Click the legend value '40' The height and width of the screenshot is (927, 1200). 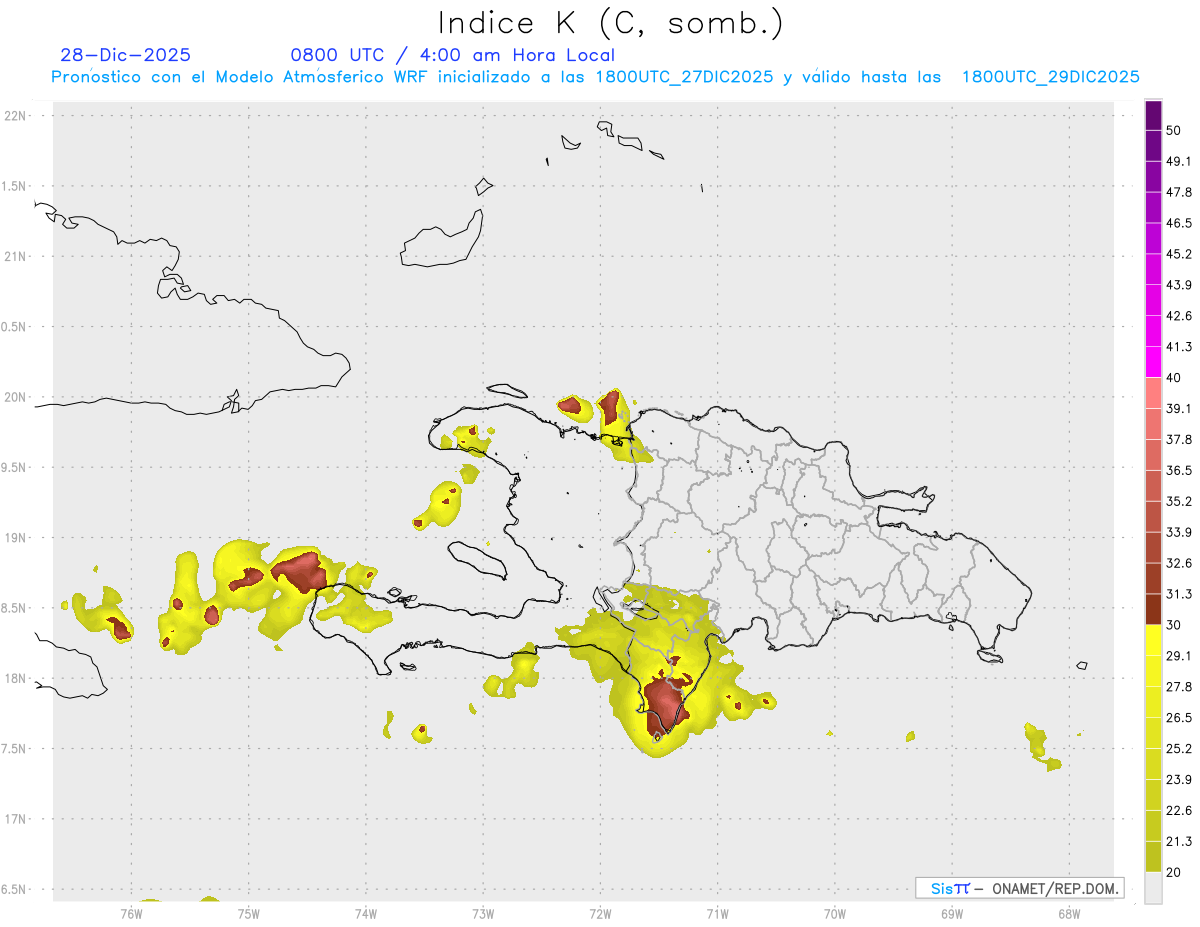[1174, 378]
